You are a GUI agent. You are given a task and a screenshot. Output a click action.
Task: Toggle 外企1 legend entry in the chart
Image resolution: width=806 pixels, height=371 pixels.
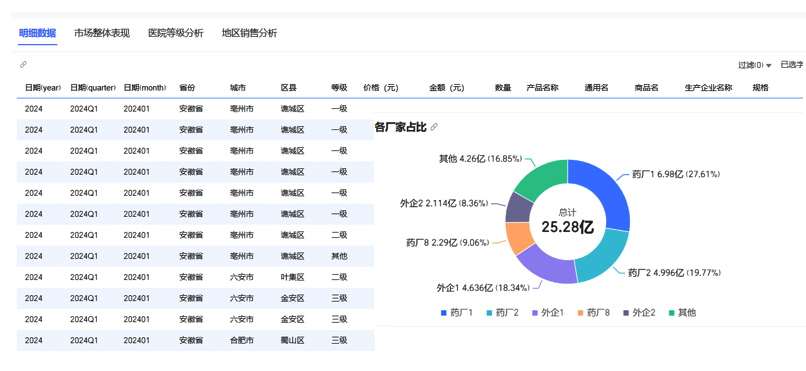[547, 312]
